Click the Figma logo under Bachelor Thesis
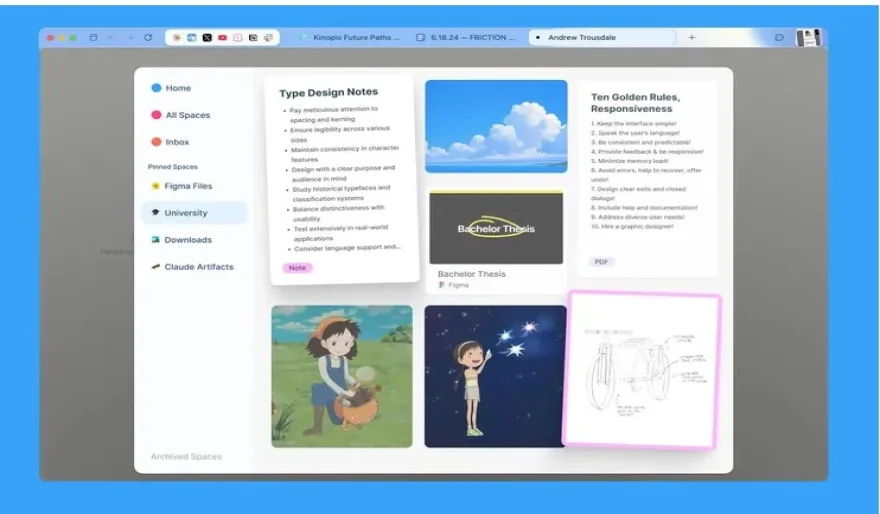The height and width of the screenshot is (514, 880). click(x=442, y=285)
